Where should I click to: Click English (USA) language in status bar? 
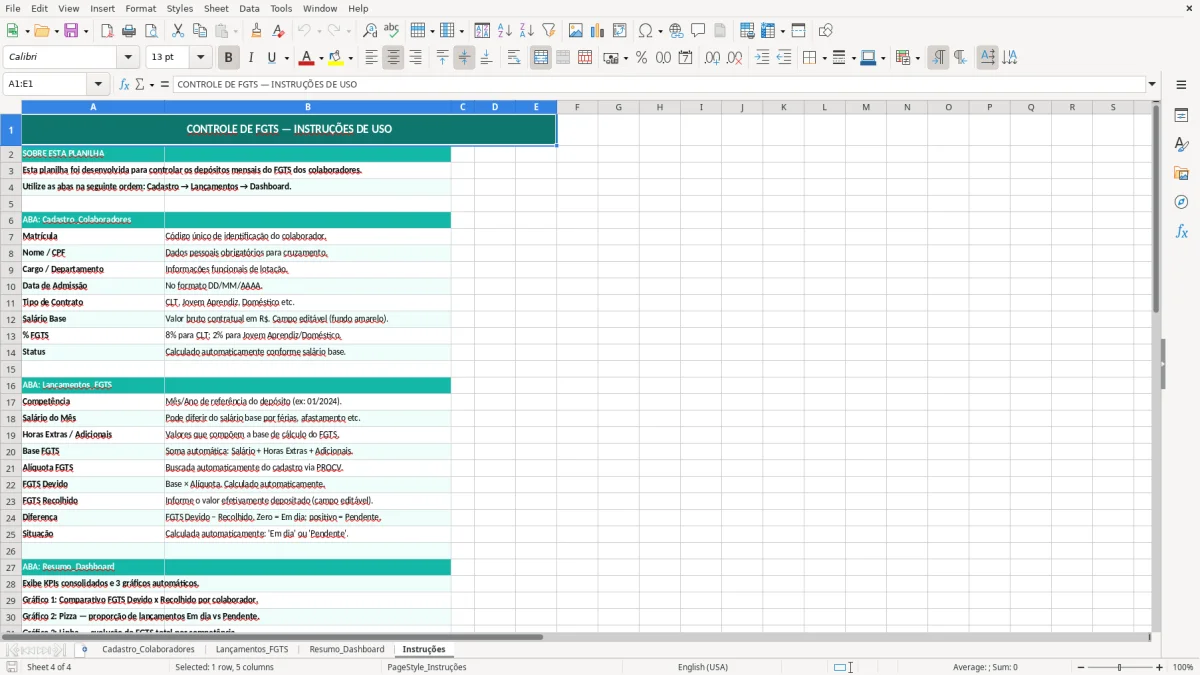tap(703, 667)
